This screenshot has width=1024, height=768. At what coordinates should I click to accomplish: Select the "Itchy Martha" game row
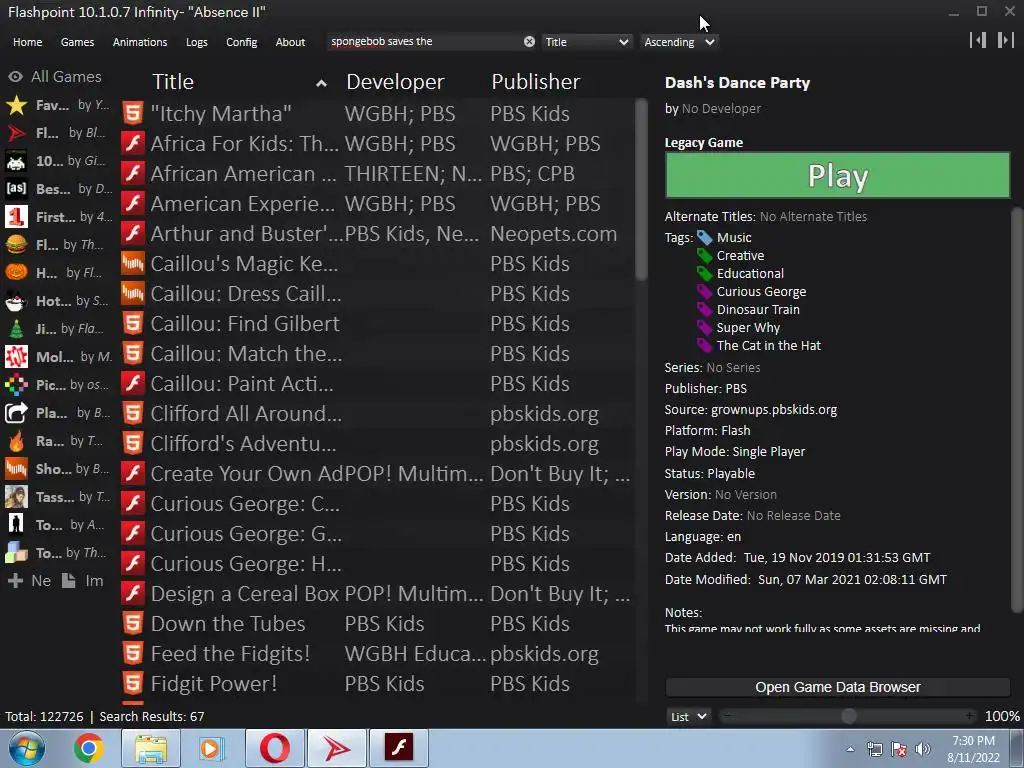[x=376, y=114]
